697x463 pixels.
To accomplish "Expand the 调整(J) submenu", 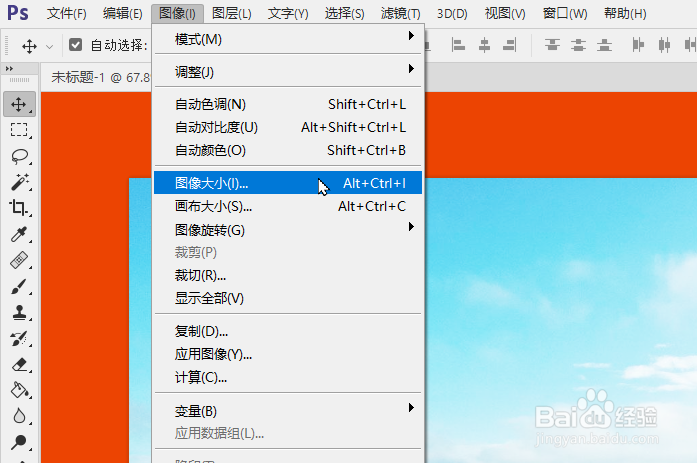I will pyautogui.click(x=288, y=72).
